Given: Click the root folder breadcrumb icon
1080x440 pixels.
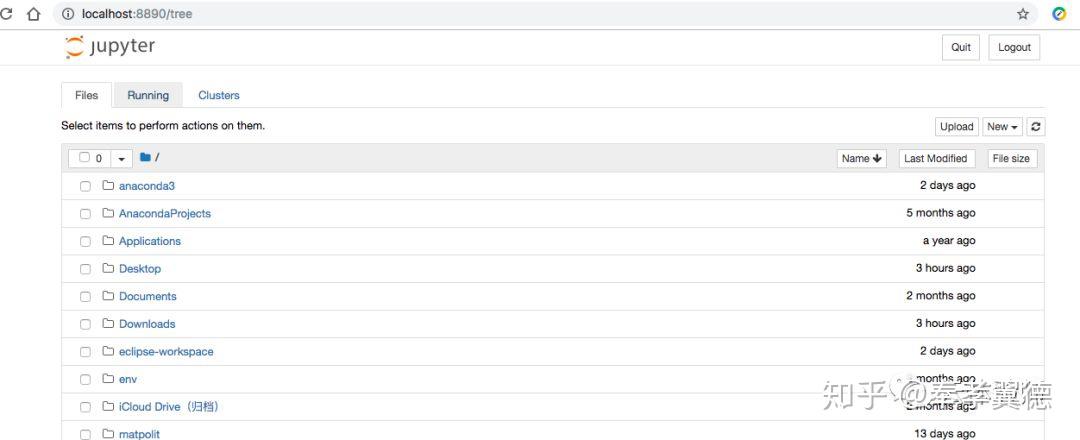Looking at the screenshot, I should point(146,158).
